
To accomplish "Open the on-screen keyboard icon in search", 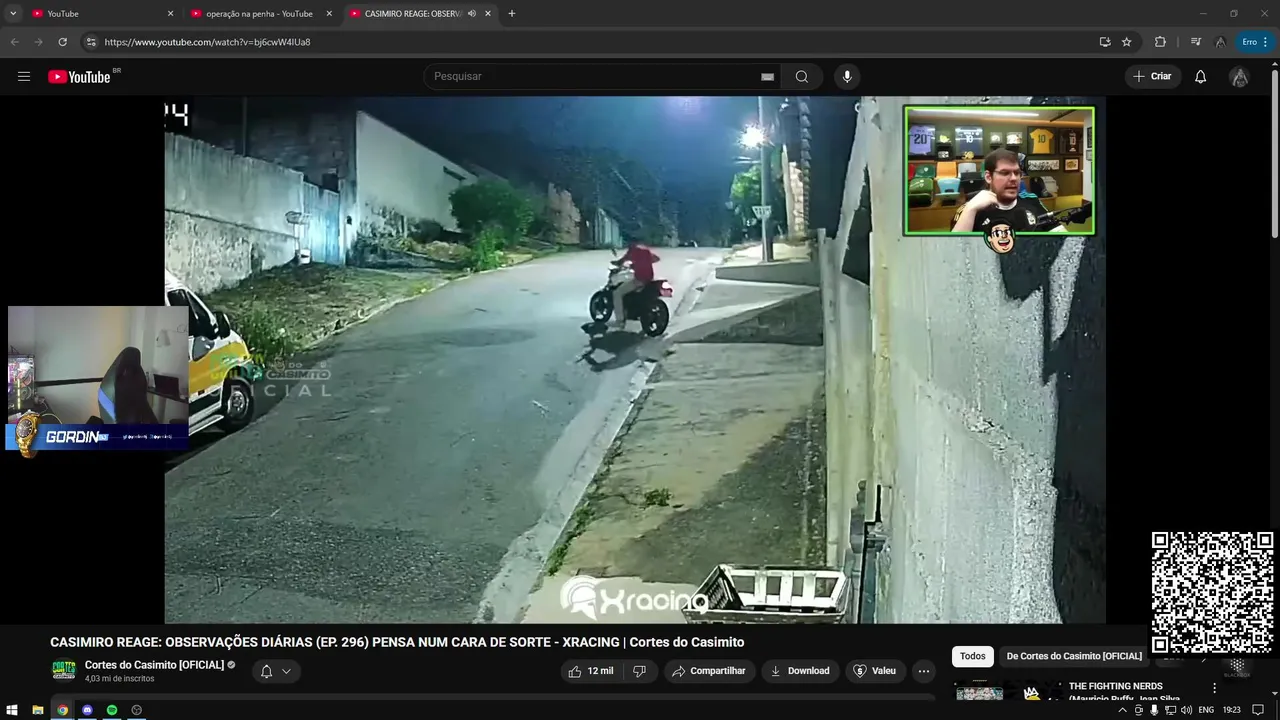I will coord(767,77).
